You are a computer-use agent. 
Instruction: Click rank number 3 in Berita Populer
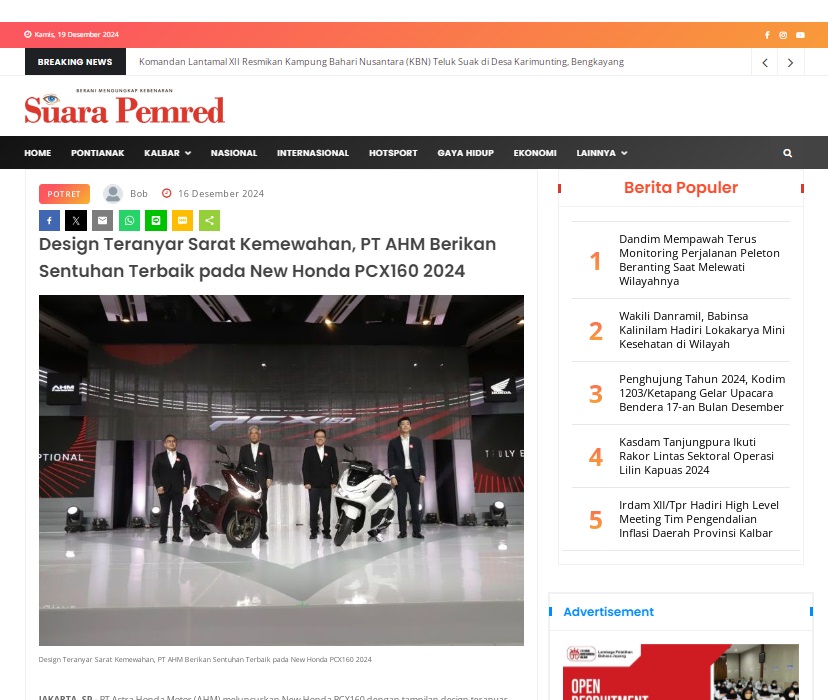click(595, 394)
